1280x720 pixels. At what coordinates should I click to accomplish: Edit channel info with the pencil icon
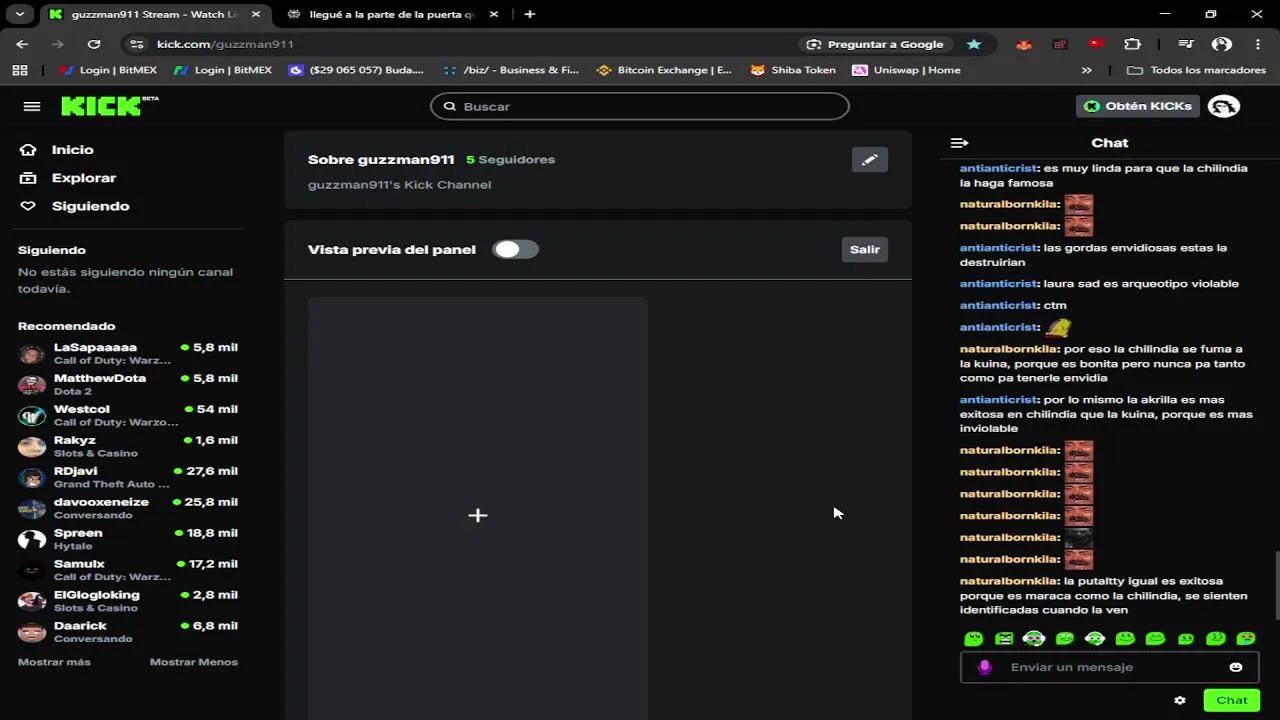(869, 160)
